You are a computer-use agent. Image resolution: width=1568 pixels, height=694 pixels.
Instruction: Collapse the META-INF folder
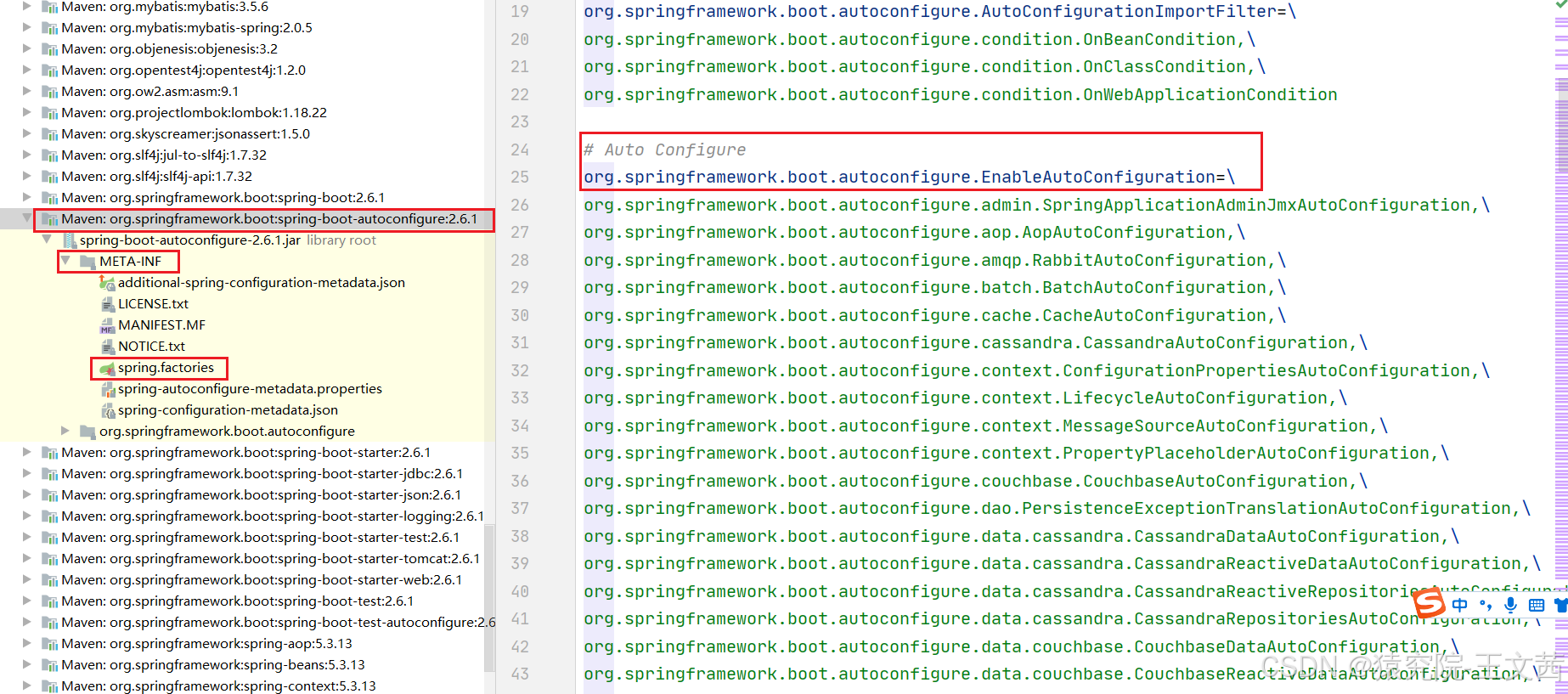pos(65,261)
